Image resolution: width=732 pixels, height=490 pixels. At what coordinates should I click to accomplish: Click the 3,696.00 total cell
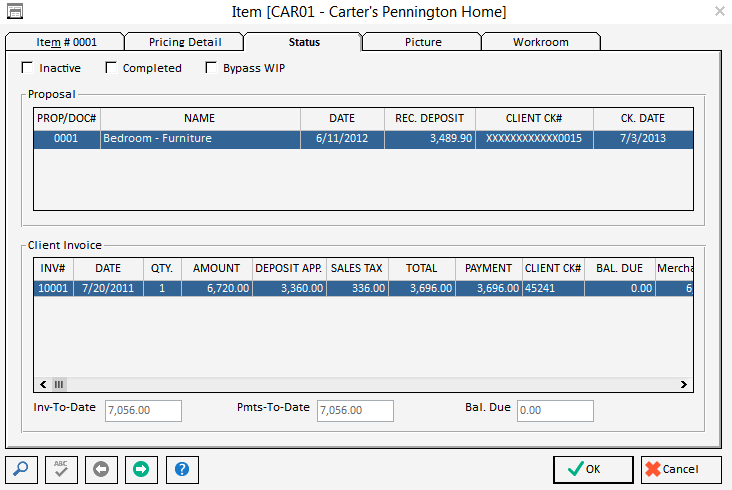tap(422, 288)
